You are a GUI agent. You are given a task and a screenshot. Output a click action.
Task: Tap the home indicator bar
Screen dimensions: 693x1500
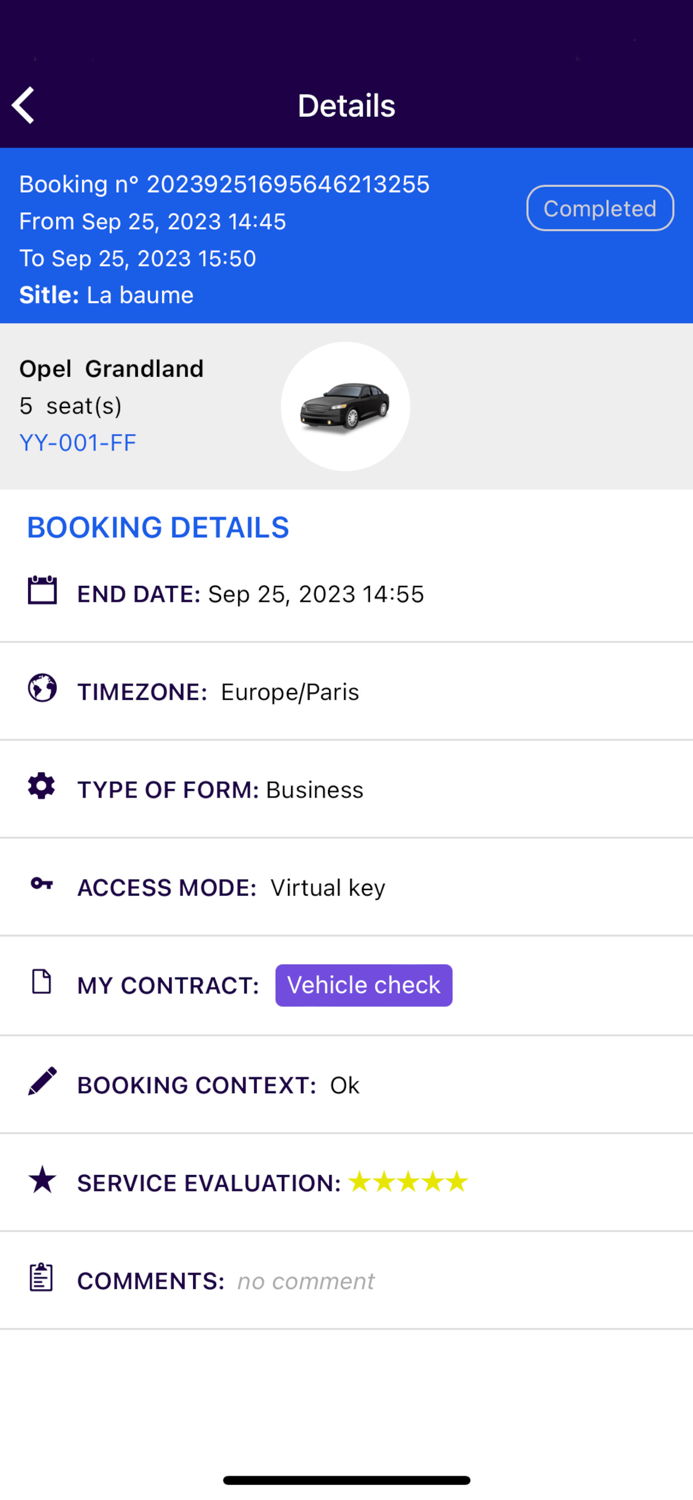point(346,1480)
